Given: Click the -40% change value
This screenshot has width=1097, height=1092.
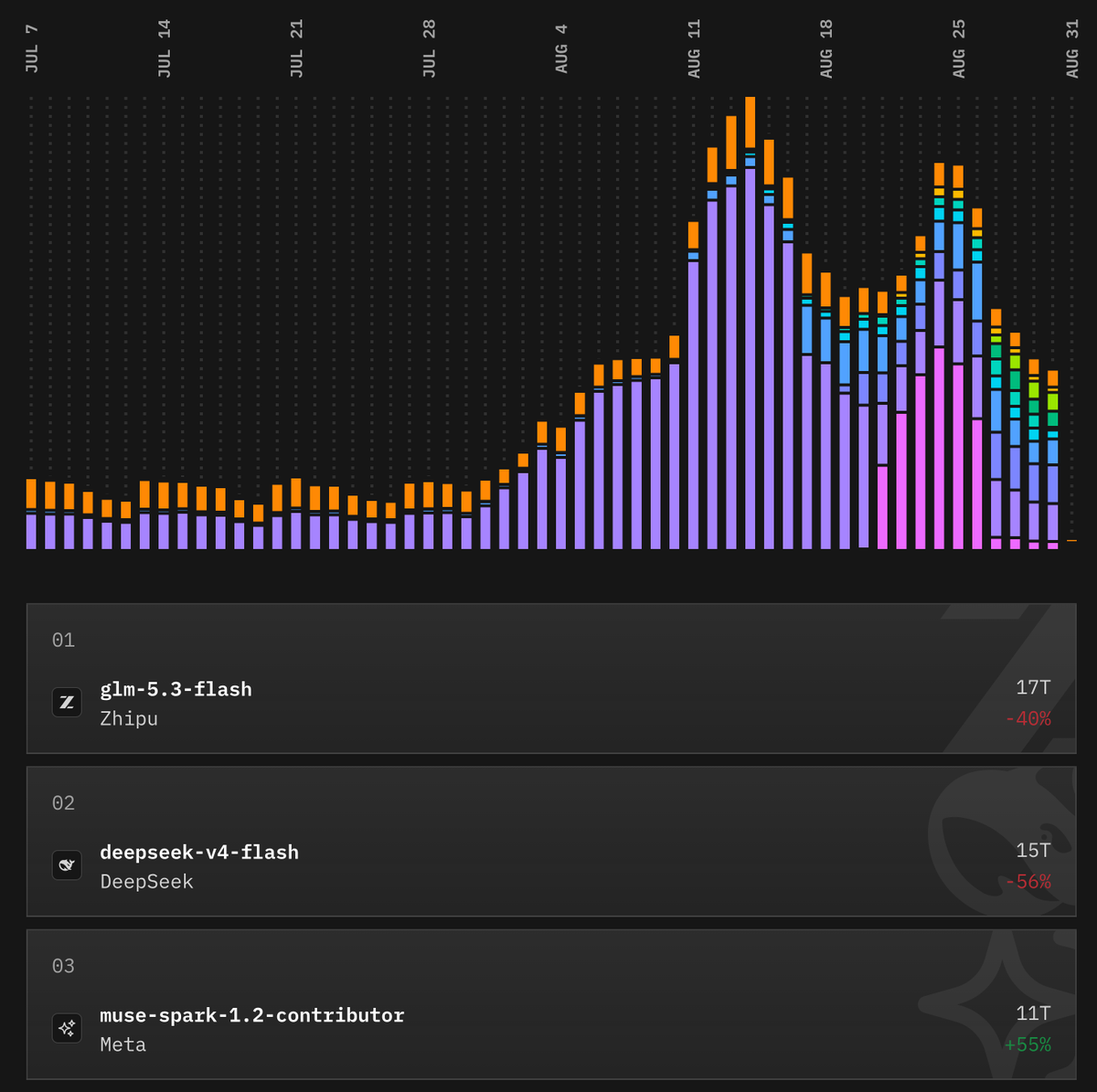Looking at the screenshot, I should [x=1028, y=719].
